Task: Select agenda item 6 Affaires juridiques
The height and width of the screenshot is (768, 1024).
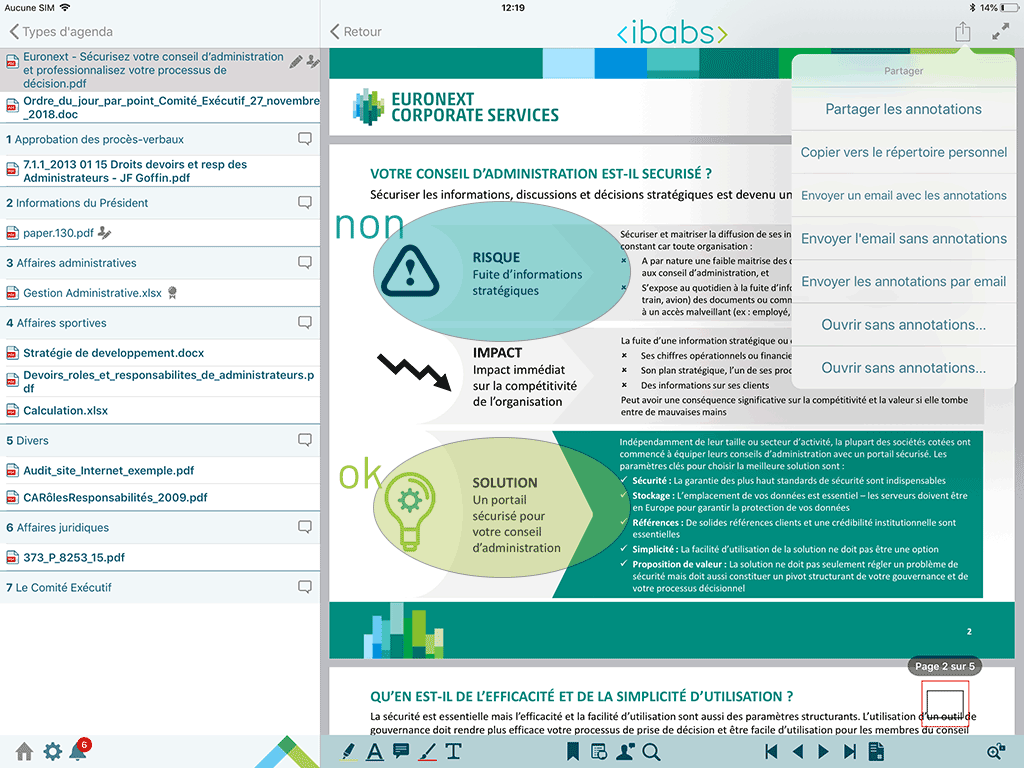Action: click(x=160, y=527)
